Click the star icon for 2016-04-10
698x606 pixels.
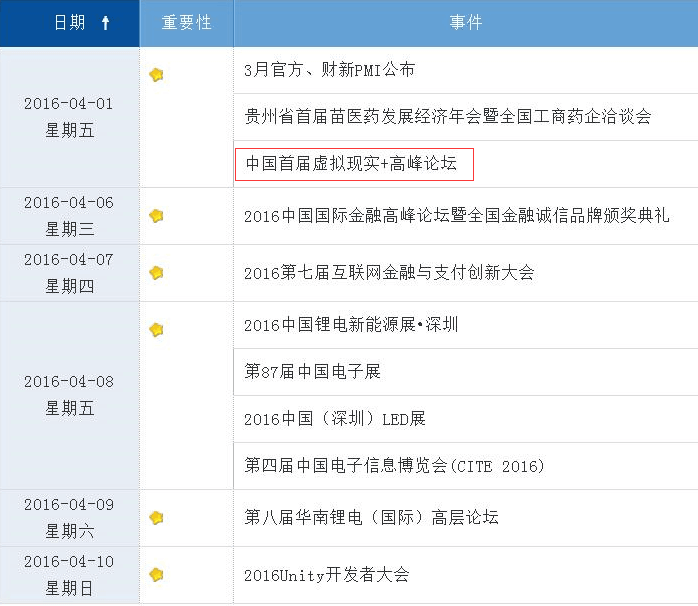156,575
